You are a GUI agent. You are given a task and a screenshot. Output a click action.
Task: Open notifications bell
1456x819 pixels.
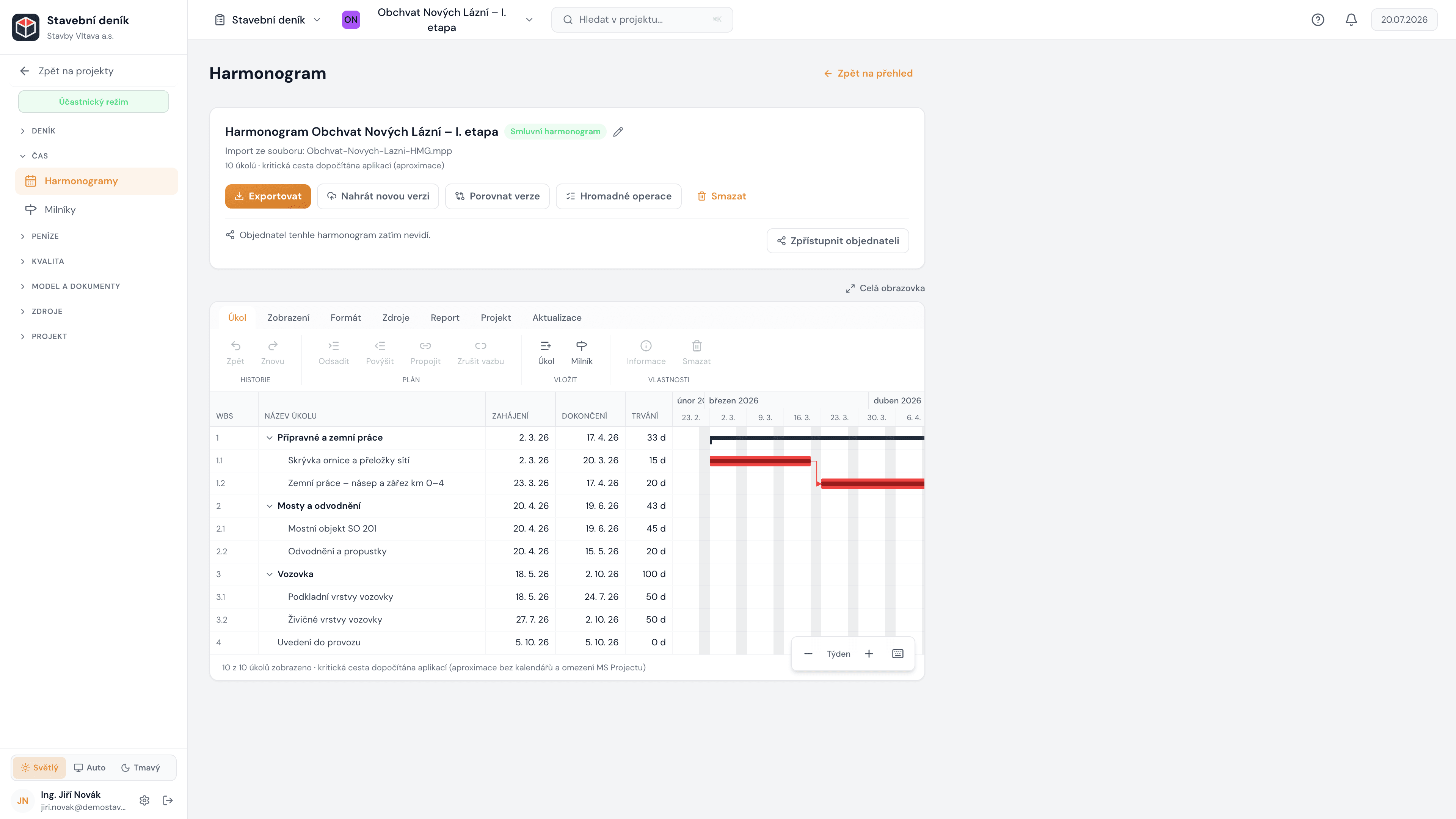[1351, 20]
